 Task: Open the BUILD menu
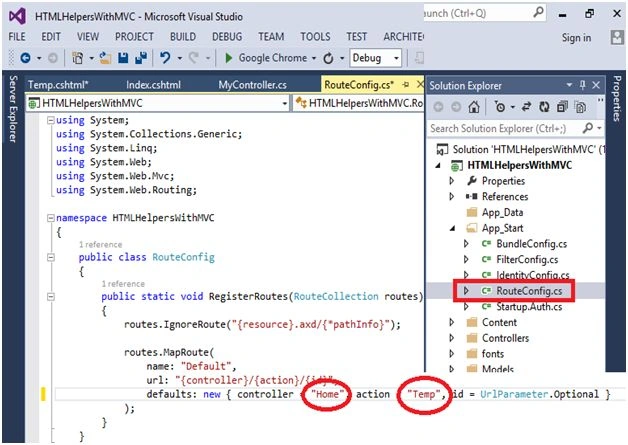[183, 37]
